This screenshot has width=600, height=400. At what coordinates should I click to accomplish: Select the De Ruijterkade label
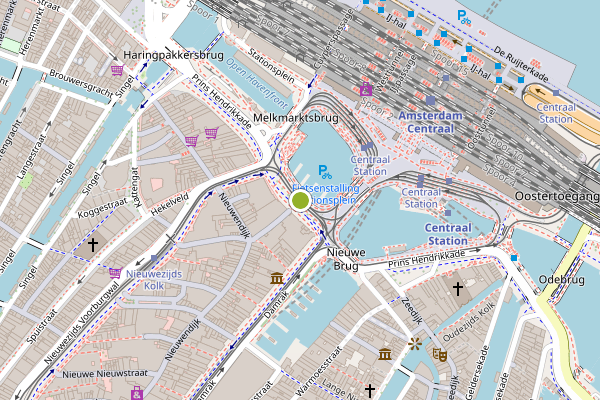click(521, 64)
